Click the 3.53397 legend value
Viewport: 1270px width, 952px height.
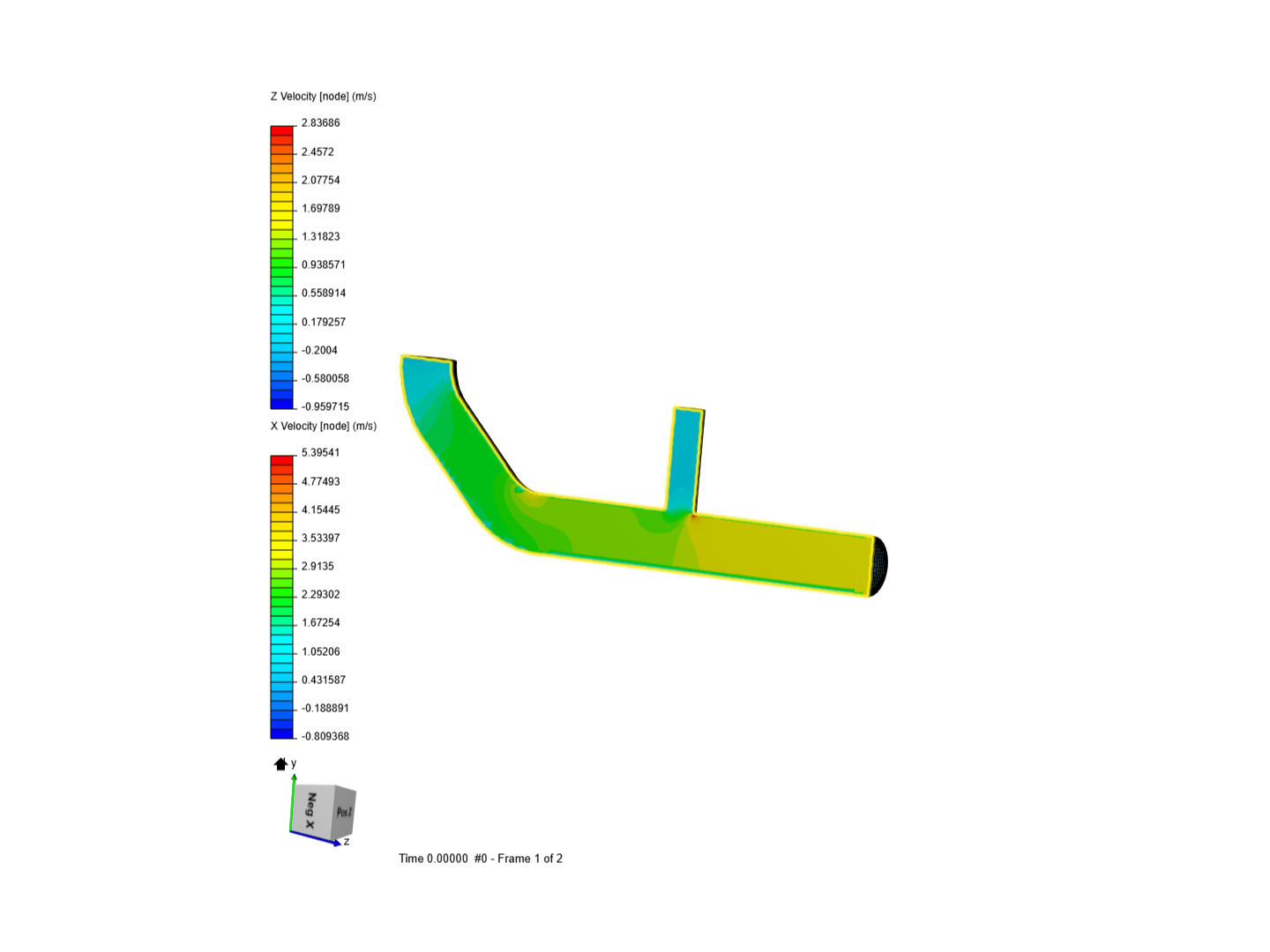click(320, 538)
